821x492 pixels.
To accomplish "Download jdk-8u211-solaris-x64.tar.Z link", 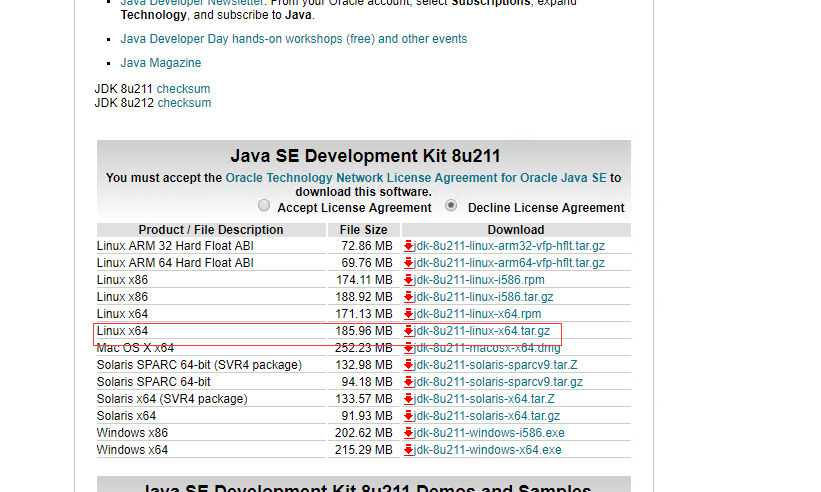I will click(484, 399).
